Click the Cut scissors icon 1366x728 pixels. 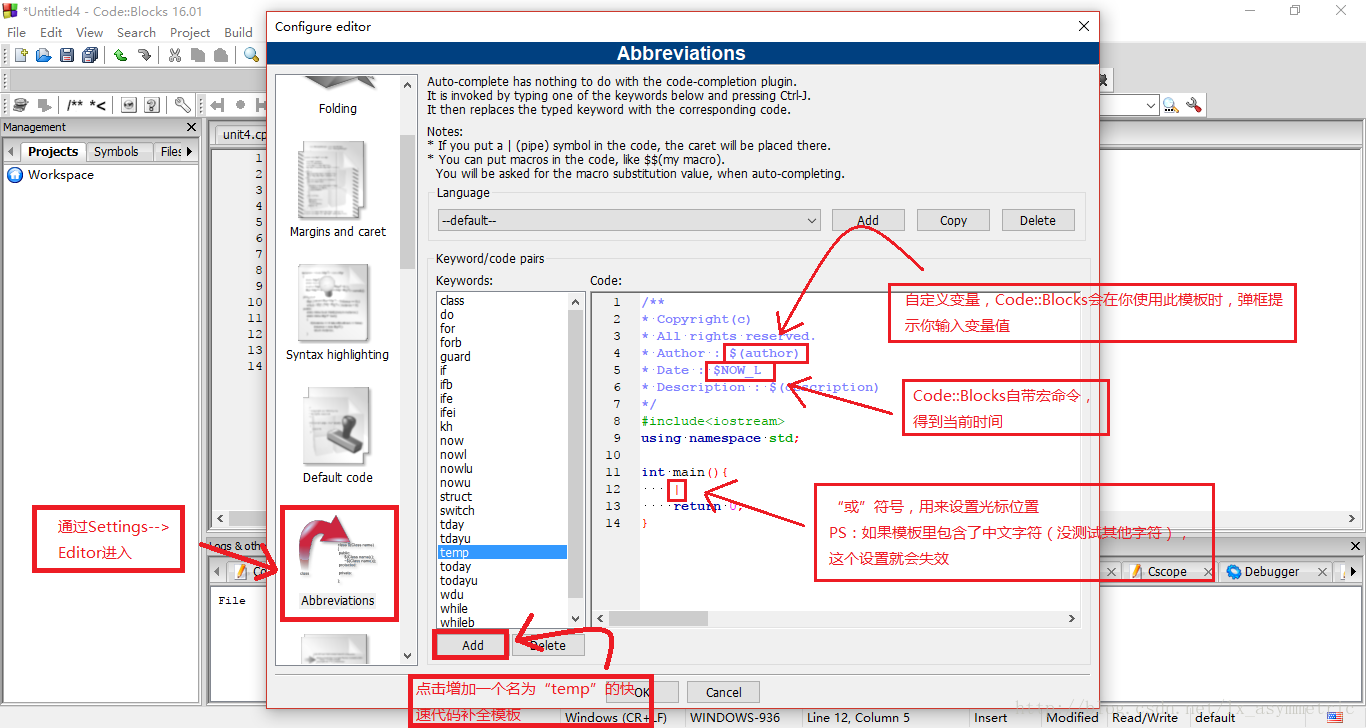(x=175, y=55)
